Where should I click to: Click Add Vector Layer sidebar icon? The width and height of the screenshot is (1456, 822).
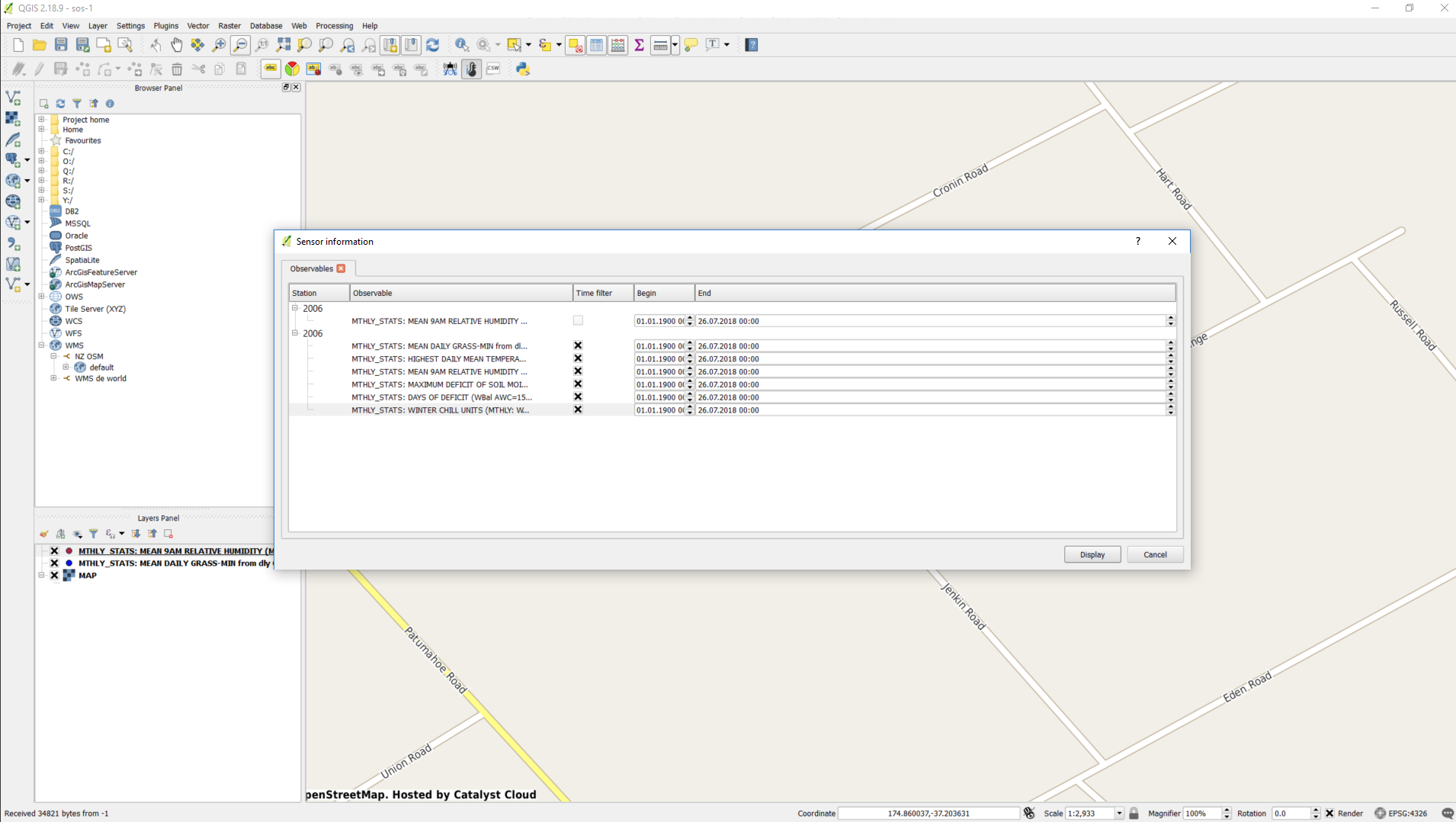(x=13, y=98)
